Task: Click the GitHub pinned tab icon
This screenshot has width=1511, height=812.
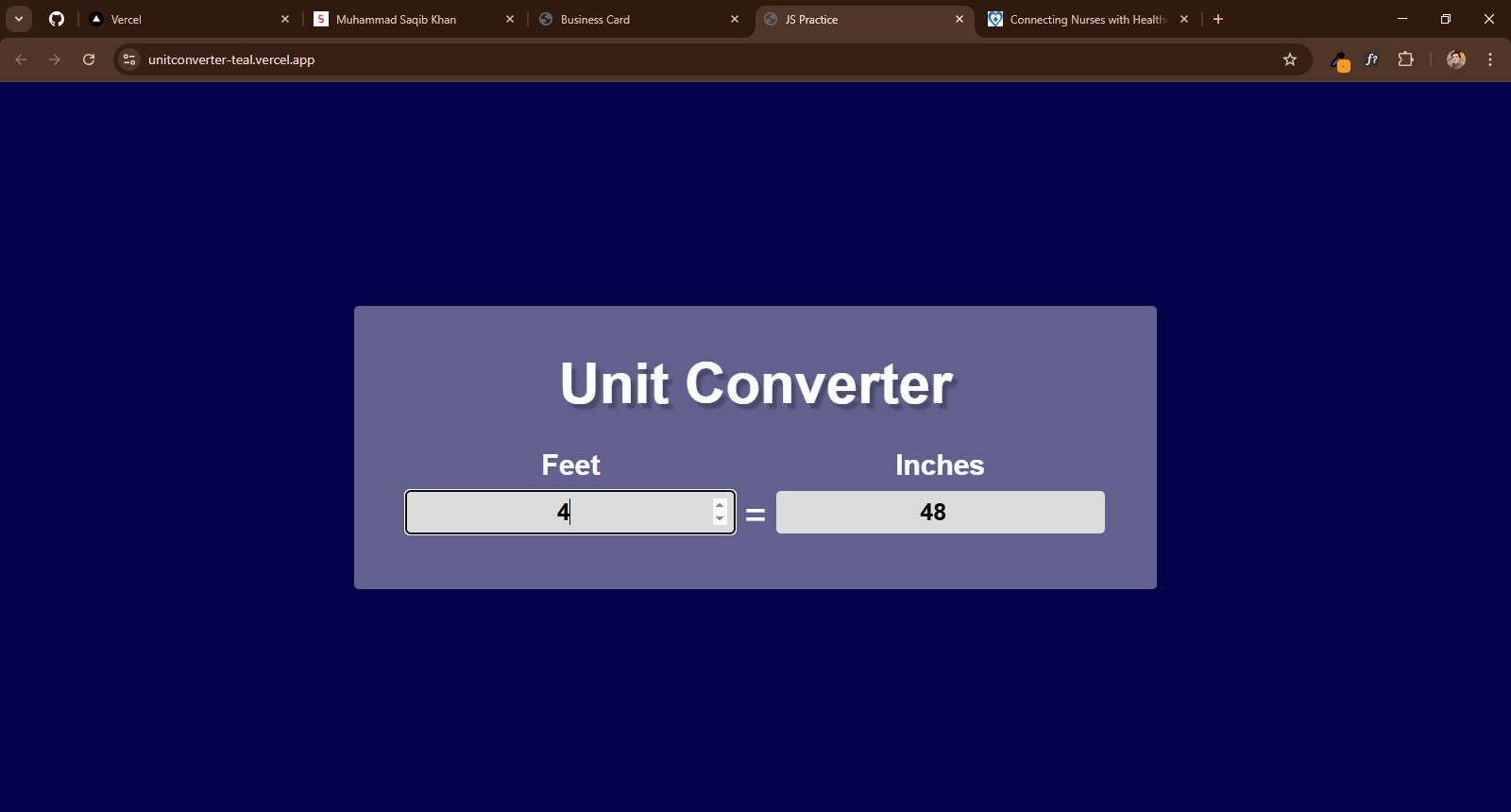Action: coord(57,19)
